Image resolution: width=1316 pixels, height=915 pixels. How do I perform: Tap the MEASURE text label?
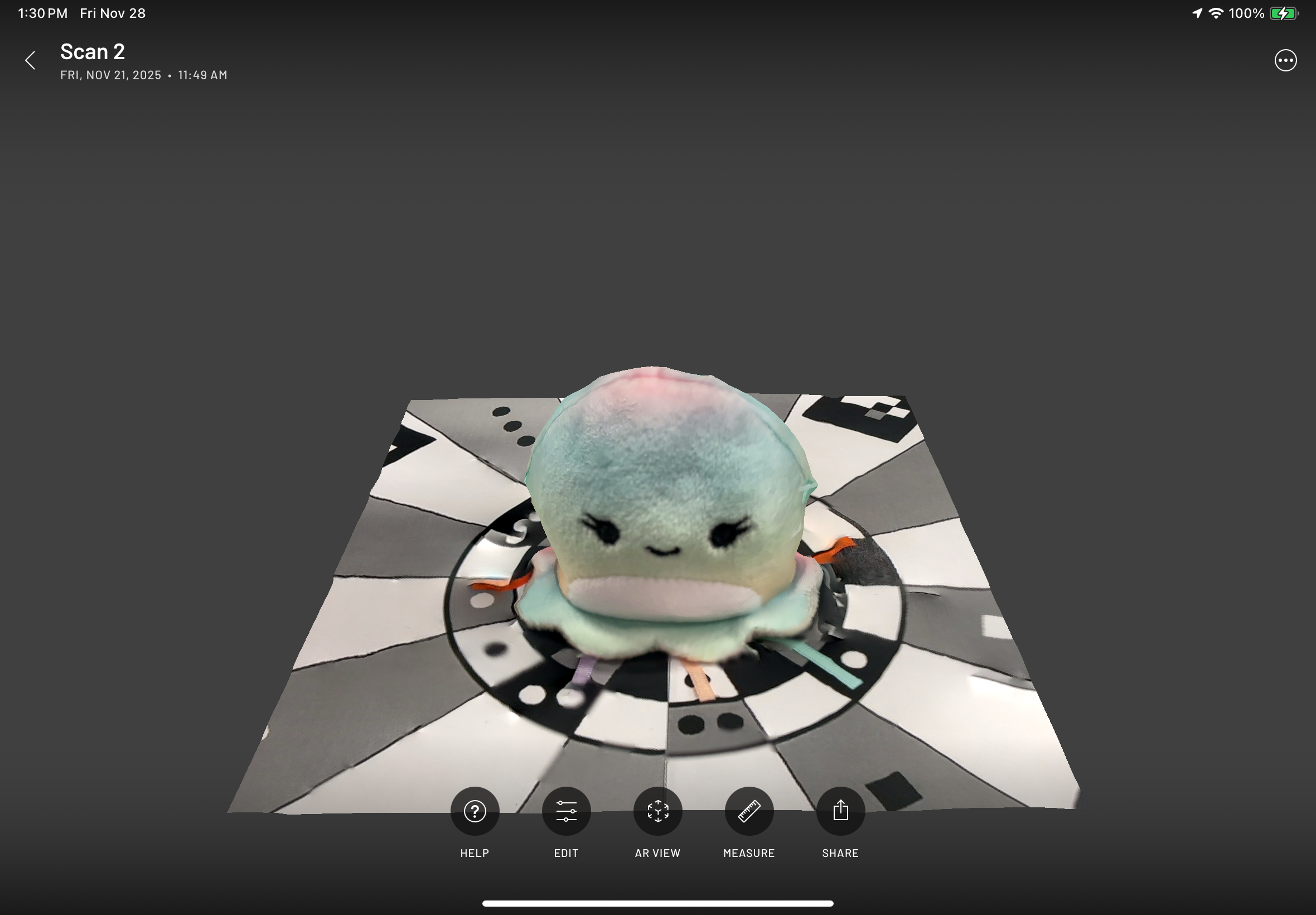[x=749, y=853]
